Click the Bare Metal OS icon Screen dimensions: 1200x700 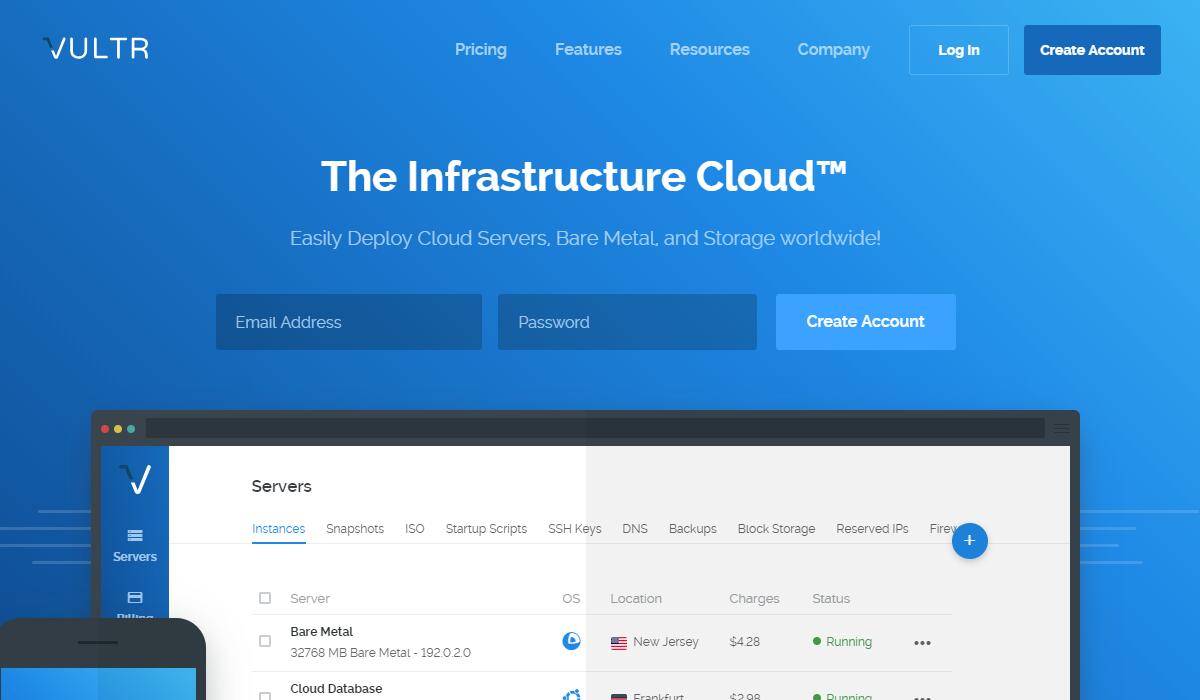(x=571, y=641)
